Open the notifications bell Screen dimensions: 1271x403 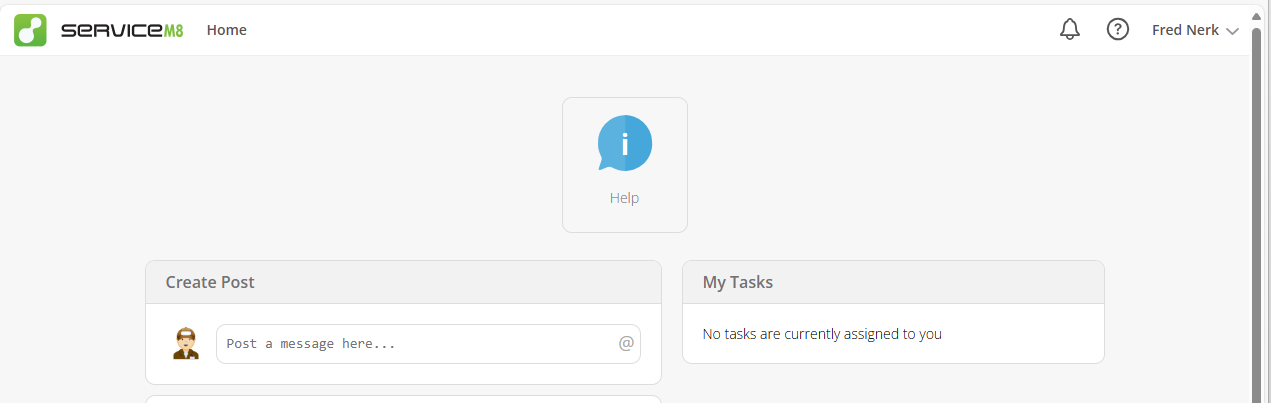(x=1070, y=30)
